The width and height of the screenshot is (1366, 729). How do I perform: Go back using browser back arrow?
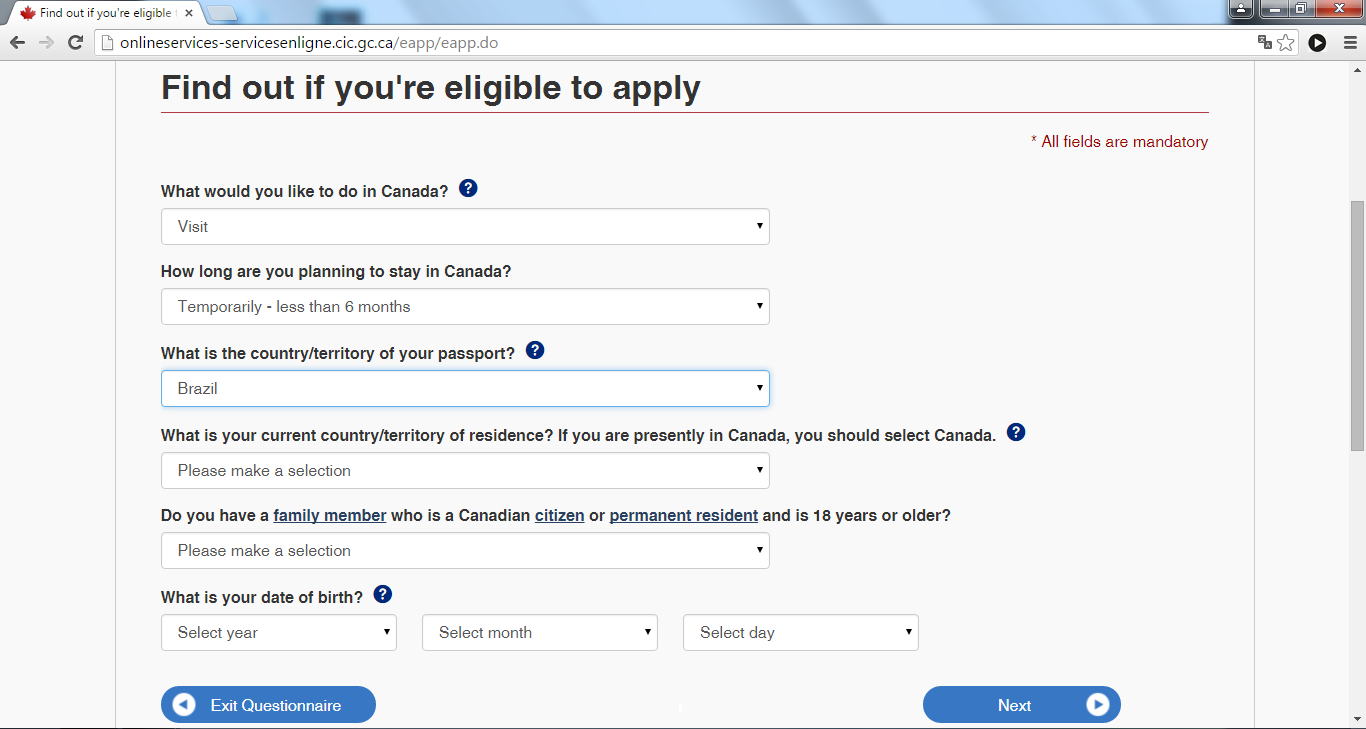tap(17, 43)
